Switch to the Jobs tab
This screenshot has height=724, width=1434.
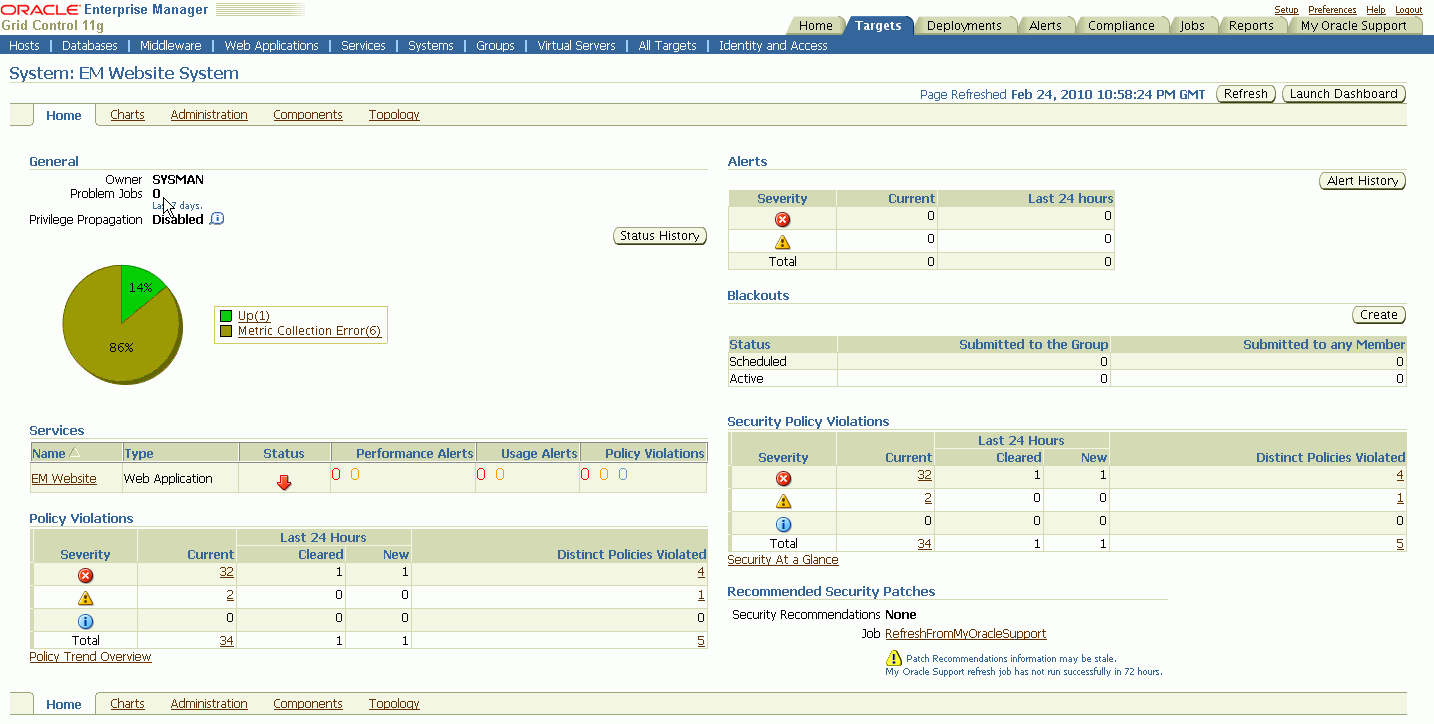tap(1192, 26)
